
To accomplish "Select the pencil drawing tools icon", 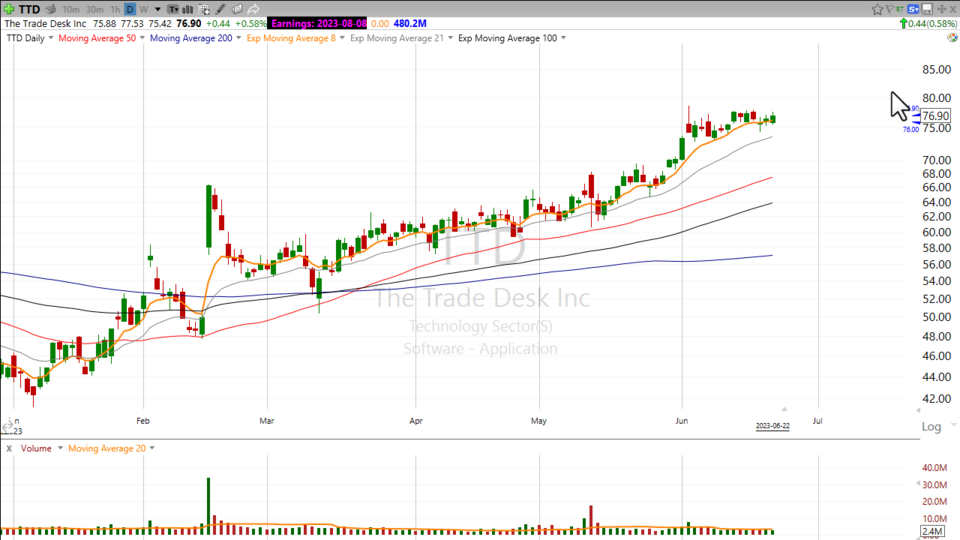I will [x=220, y=9].
